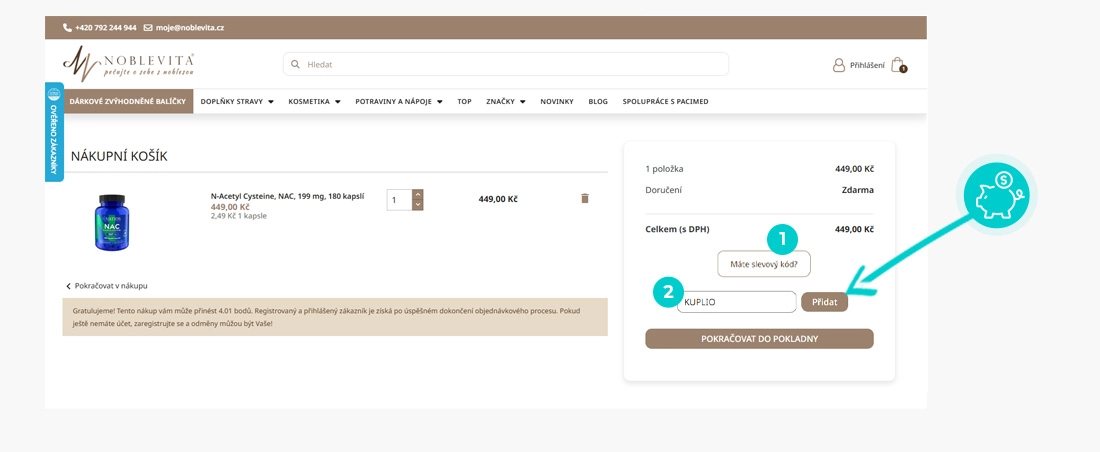This screenshot has height=452, width=1100.
Task: Expand the Značky dropdown menu
Action: tap(506, 101)
